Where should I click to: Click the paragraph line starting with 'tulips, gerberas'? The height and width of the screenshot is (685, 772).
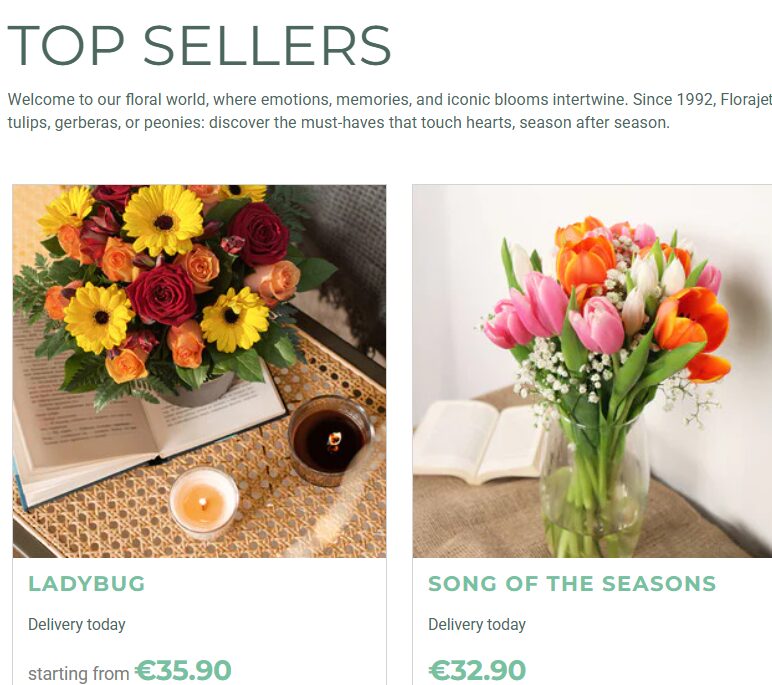[x=338, y=123]
